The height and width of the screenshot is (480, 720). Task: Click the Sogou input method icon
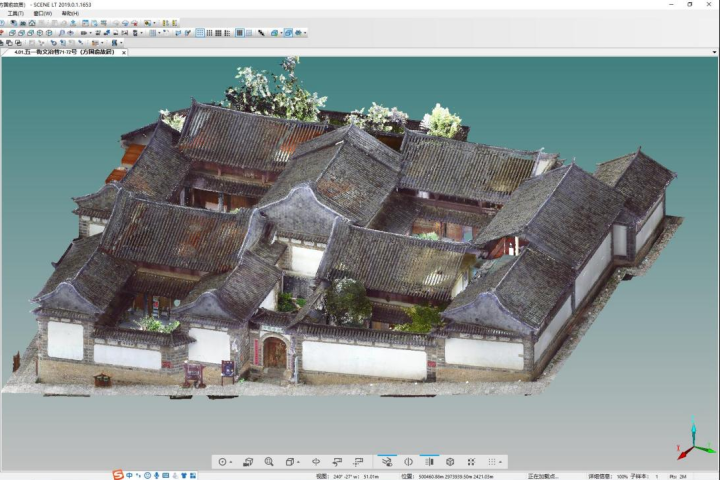pos(117,475)
